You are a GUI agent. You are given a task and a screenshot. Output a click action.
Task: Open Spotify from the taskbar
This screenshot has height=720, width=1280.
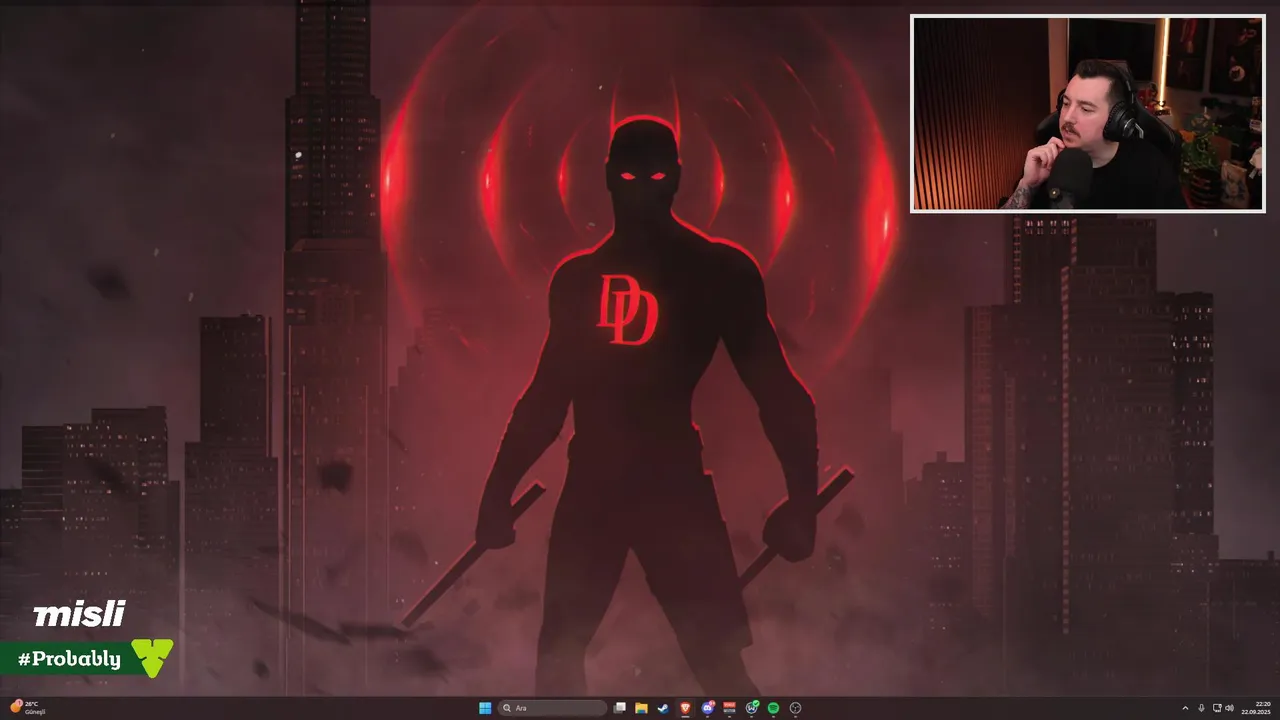[x=773, y=708]
